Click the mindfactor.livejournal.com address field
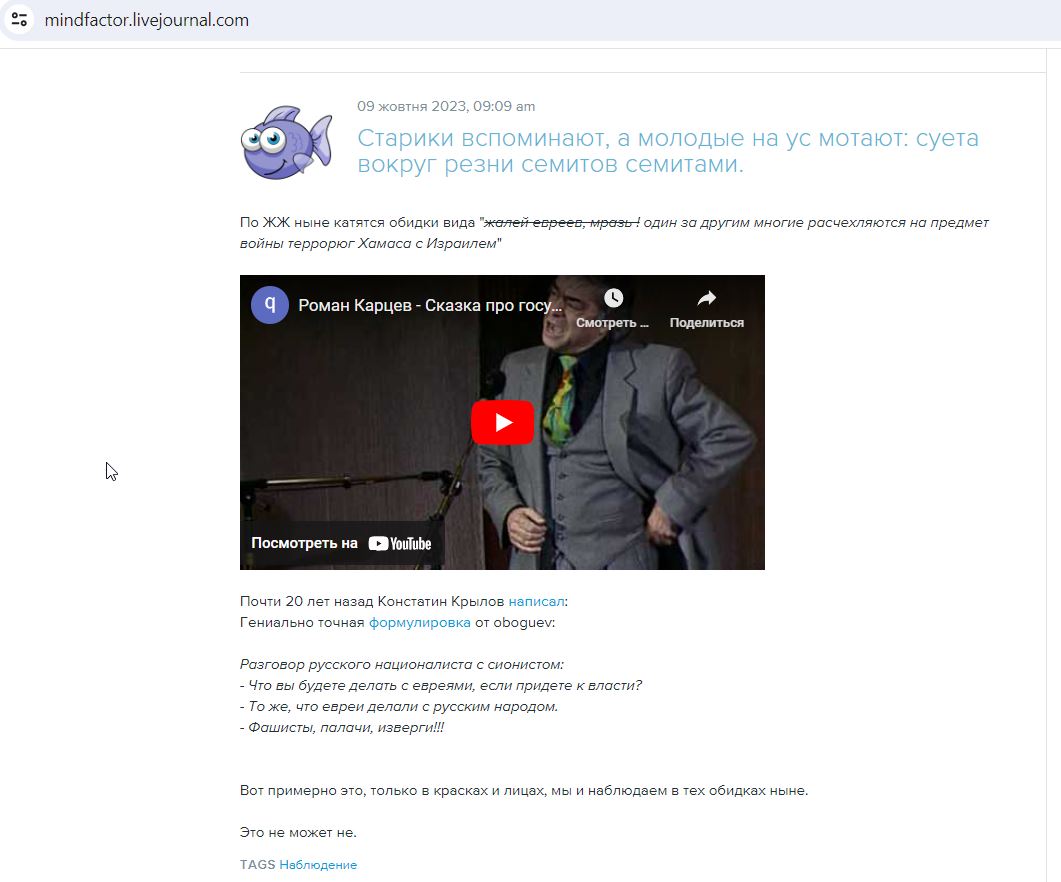The height and width of the screenshot is (882, 1061). coord(147,20)
